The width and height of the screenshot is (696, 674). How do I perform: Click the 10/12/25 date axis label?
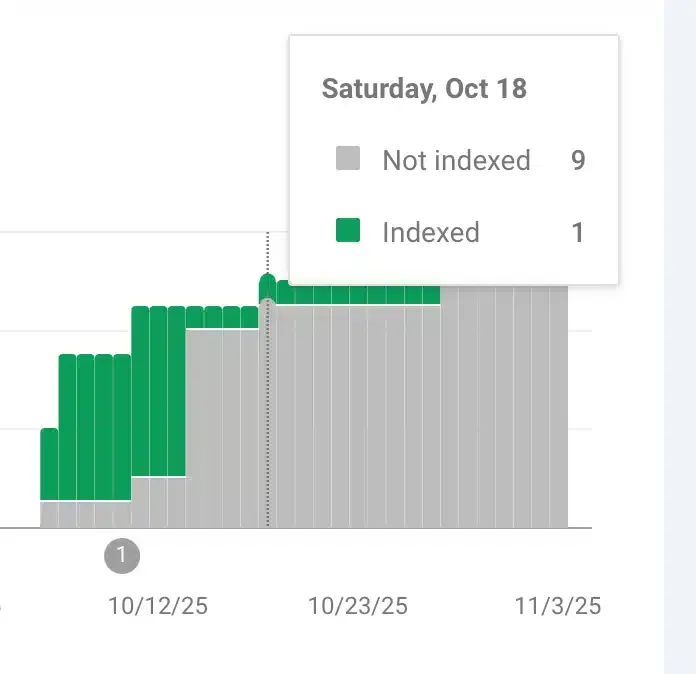click(158, 606)
